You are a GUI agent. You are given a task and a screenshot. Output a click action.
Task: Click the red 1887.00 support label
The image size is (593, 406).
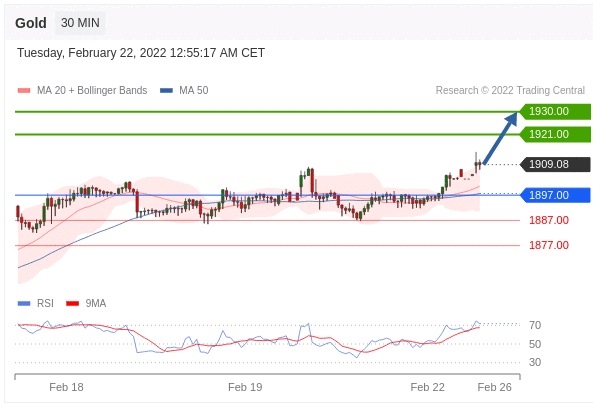pyautogui.click(x=549, y=220)
